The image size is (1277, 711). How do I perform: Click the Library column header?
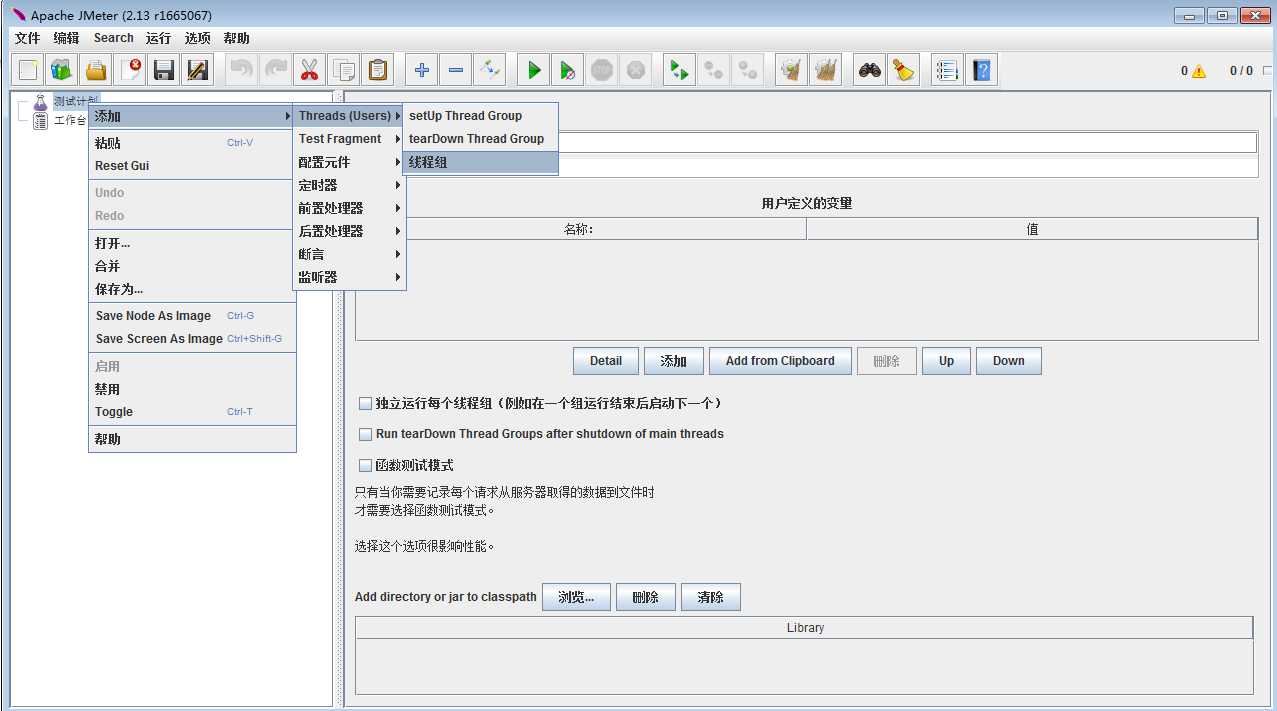[805, 628]
